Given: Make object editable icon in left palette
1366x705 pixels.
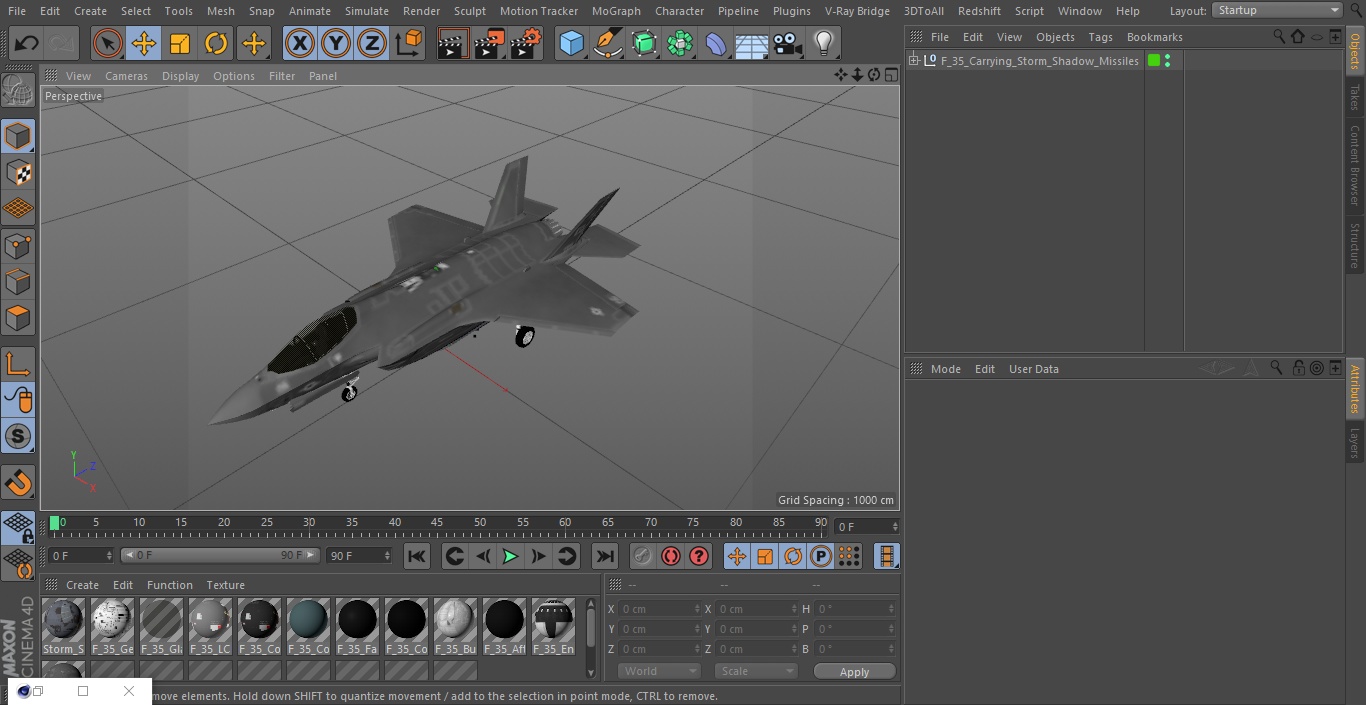Looking at the screenshot, I should pos(18,90).
